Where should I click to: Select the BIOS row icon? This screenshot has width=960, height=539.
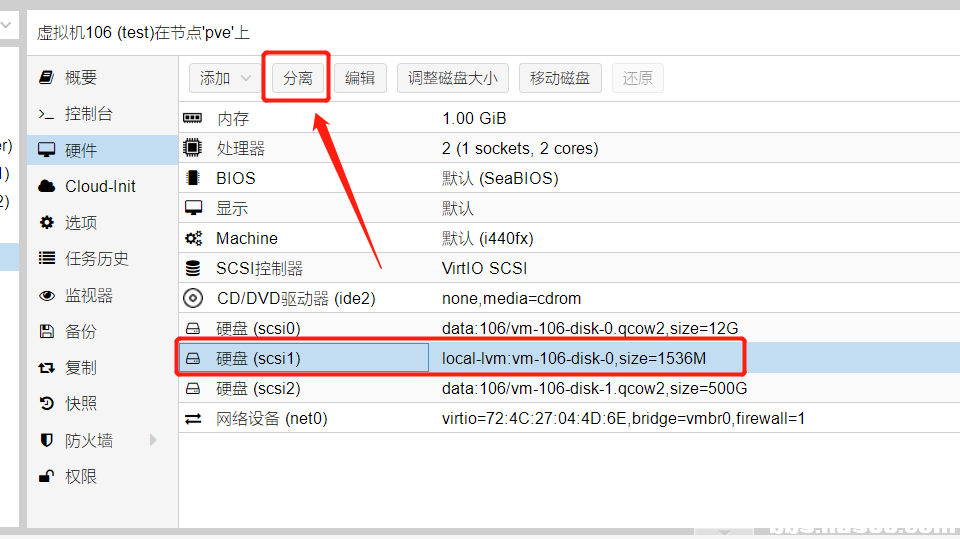click(x=193, y=178)
